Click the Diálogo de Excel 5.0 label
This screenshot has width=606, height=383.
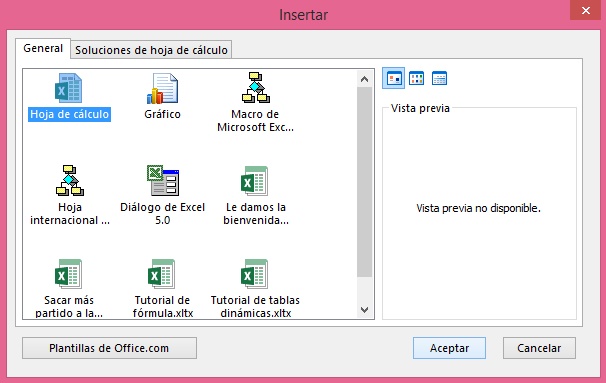click(162, 213)
